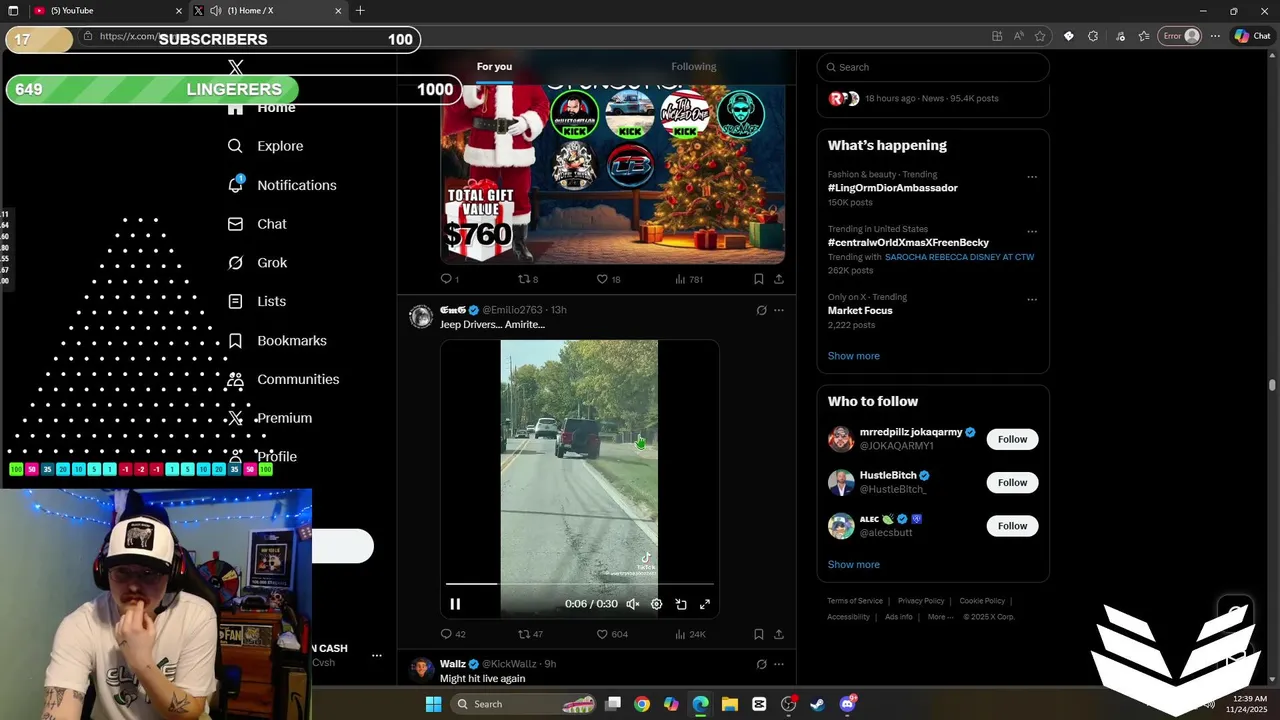Open more options for #LingOrmDiorAmbassador trend

[x=1032, y=177]
